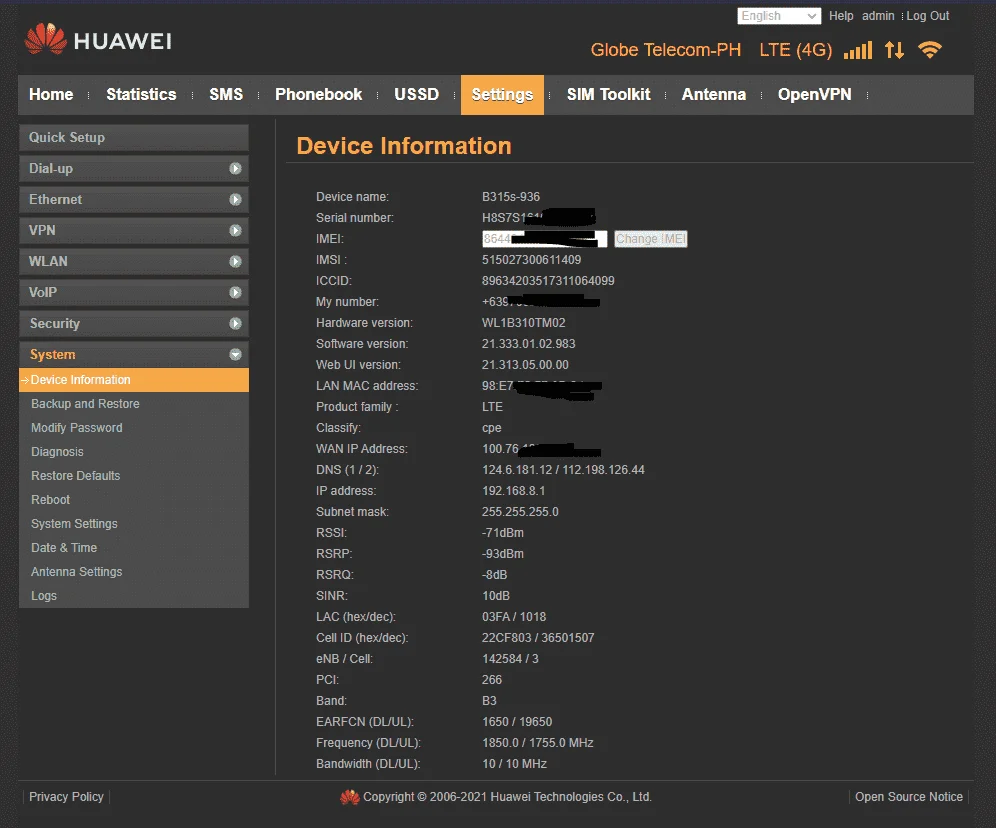Viewport: 996px width, 828px height.
Task: Expand the VPN menu arrow
Action: click(235, 230)
